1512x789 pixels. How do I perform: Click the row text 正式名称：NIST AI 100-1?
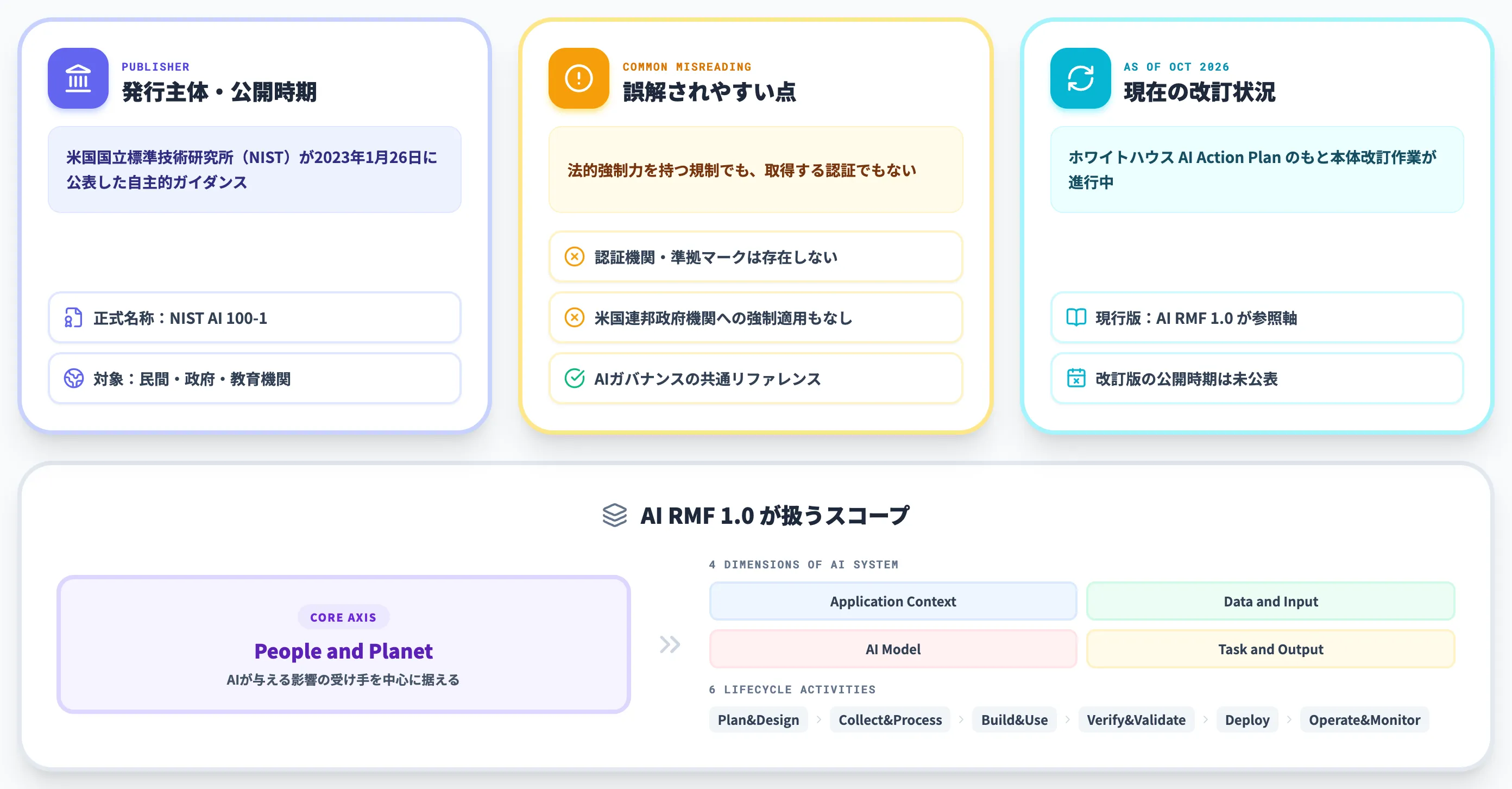pyautogui.click(x=180, y=318)
